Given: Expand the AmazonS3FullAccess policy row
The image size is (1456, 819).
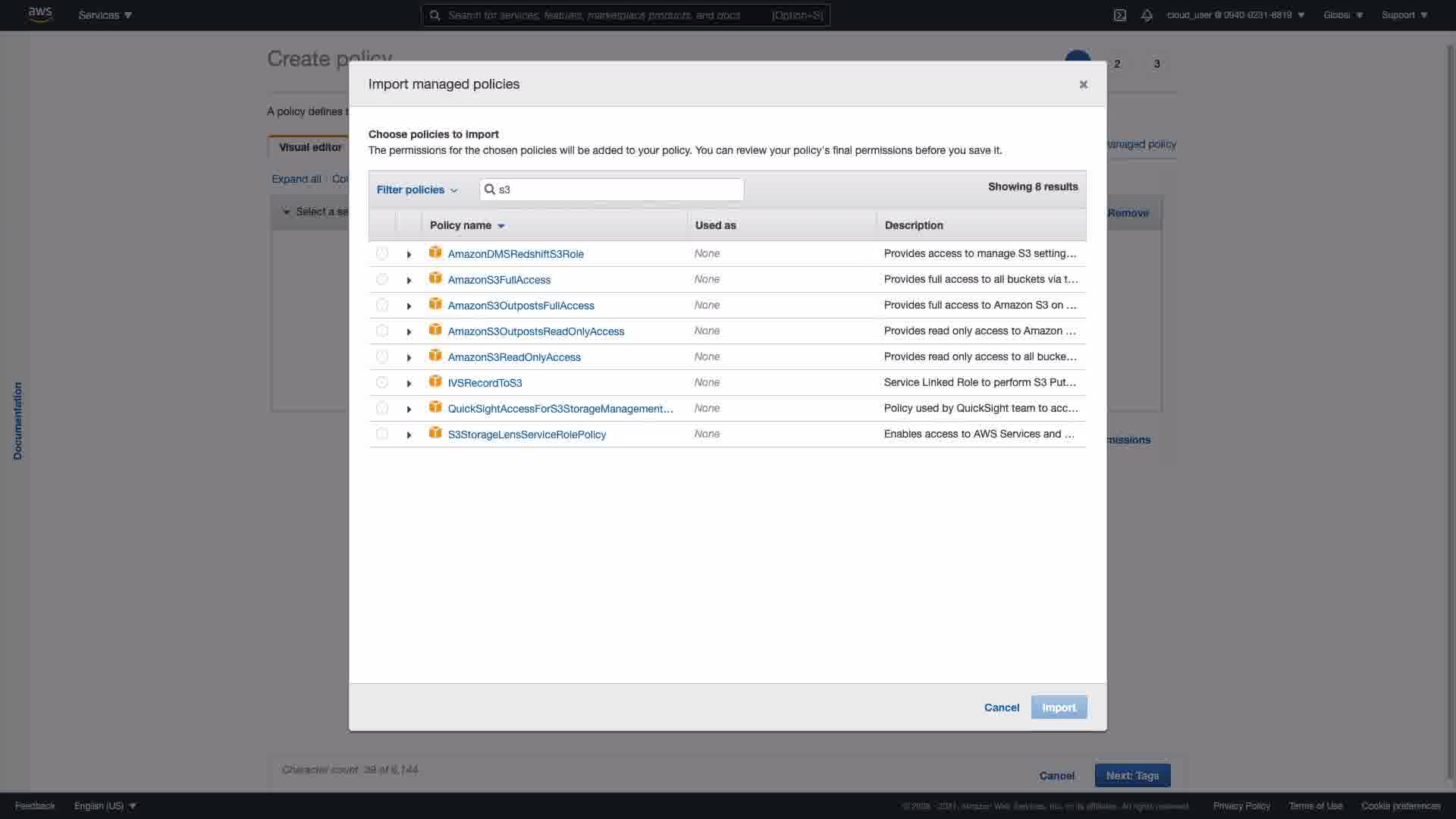Looking at the screenshot, I should (409, 281).
